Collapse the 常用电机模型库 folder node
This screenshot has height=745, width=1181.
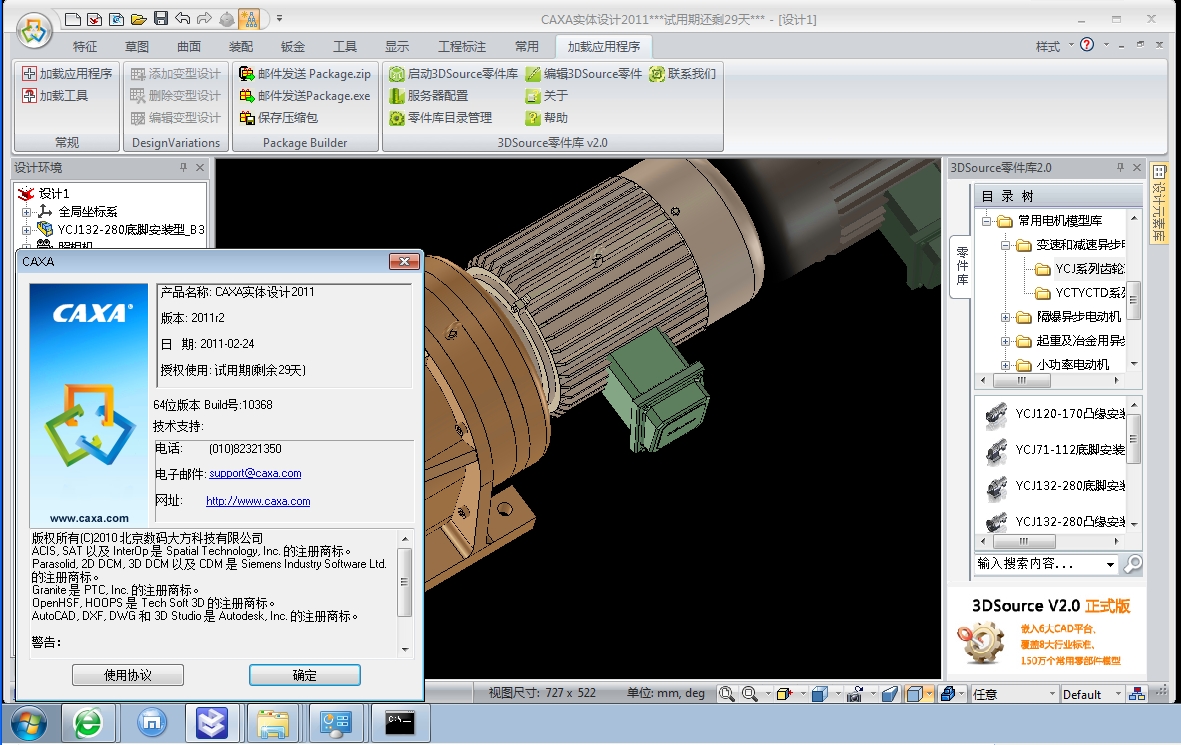click(x=986, y=221)
